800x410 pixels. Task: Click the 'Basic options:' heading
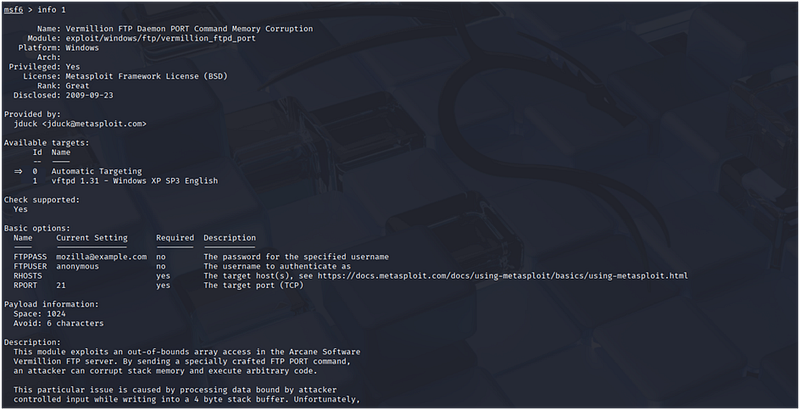click(x=37, y=228)
